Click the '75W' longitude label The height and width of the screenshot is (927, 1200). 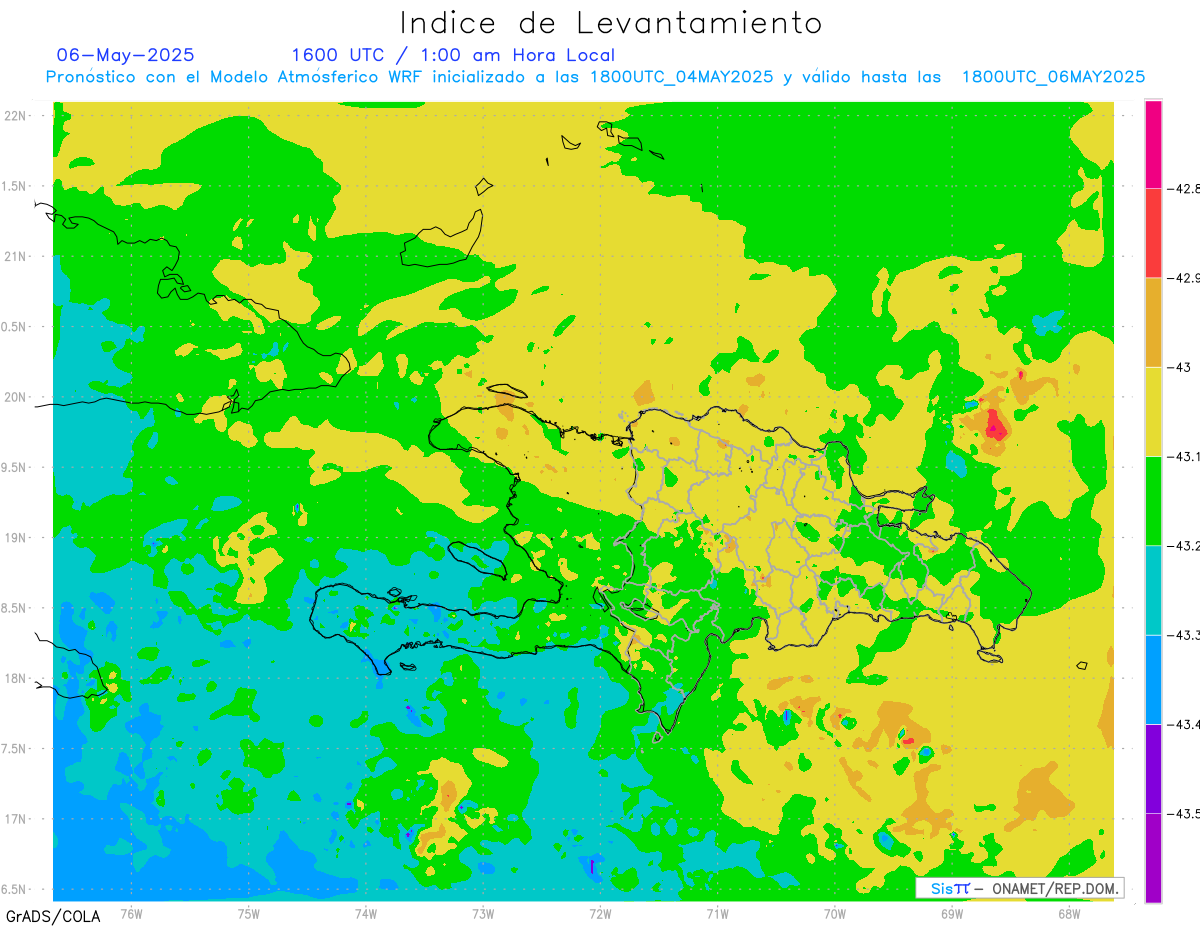click(249, 913)
